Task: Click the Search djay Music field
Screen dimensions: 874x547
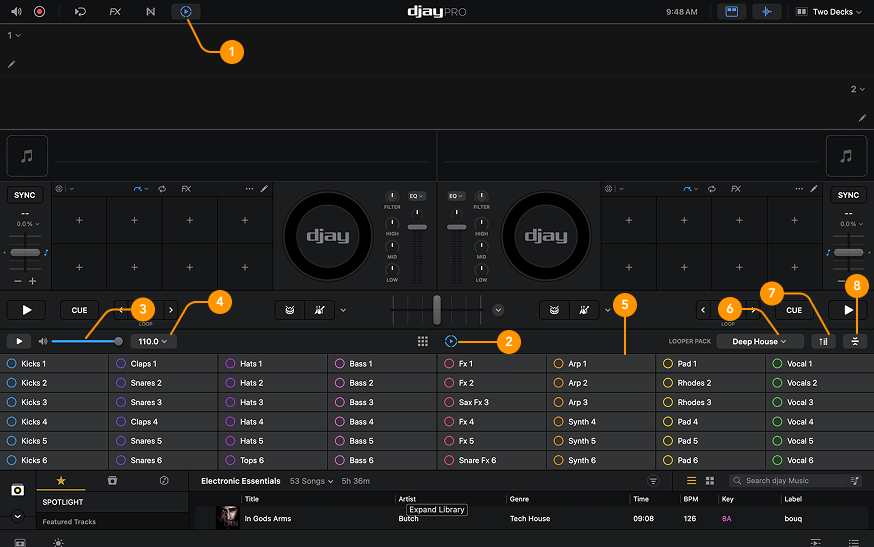Action: click(787, 481)
